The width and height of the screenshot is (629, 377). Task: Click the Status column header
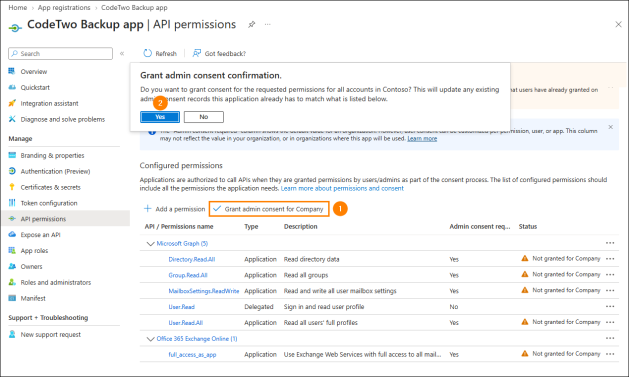[x=528, y=227]
